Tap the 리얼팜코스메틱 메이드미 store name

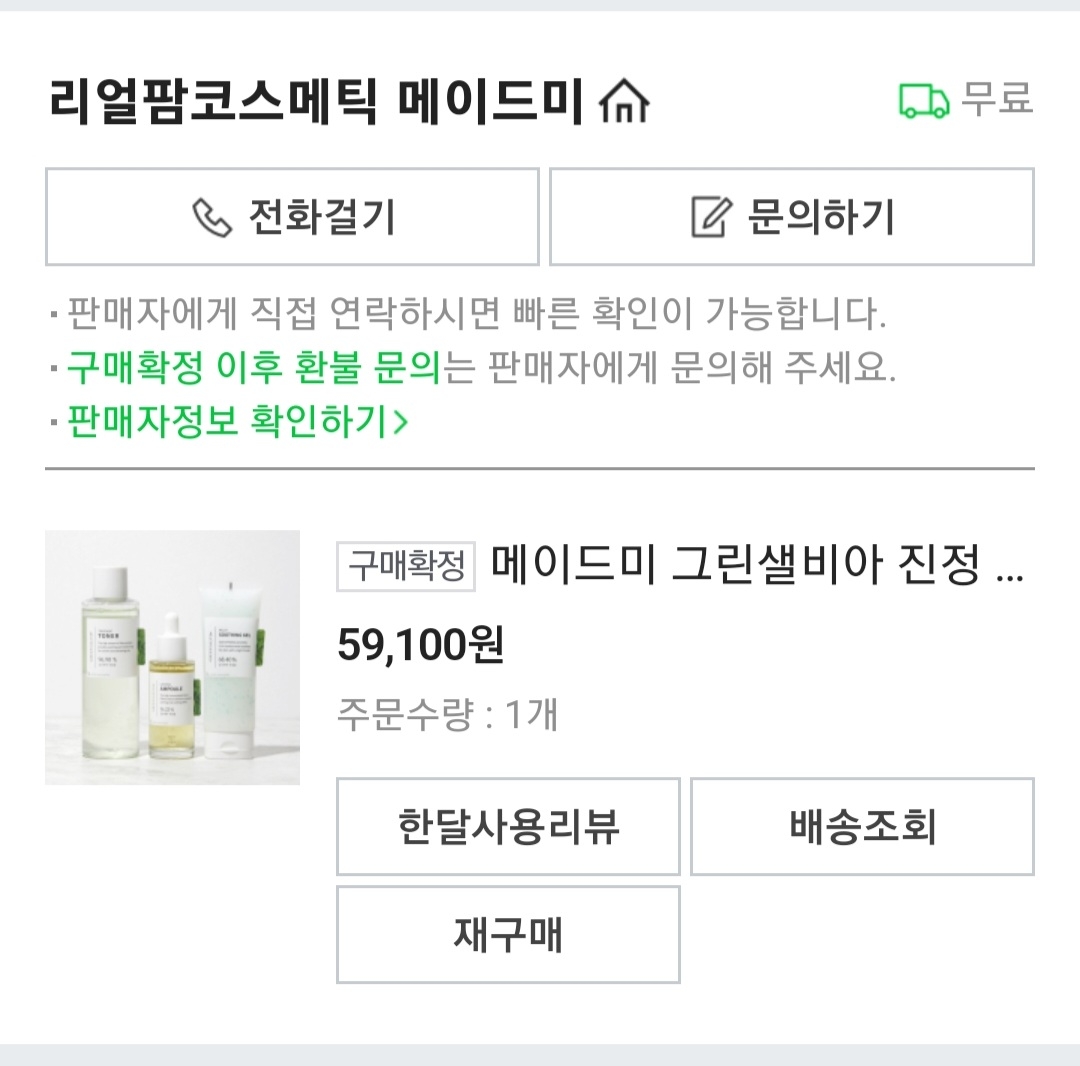[x=315, y=102]
